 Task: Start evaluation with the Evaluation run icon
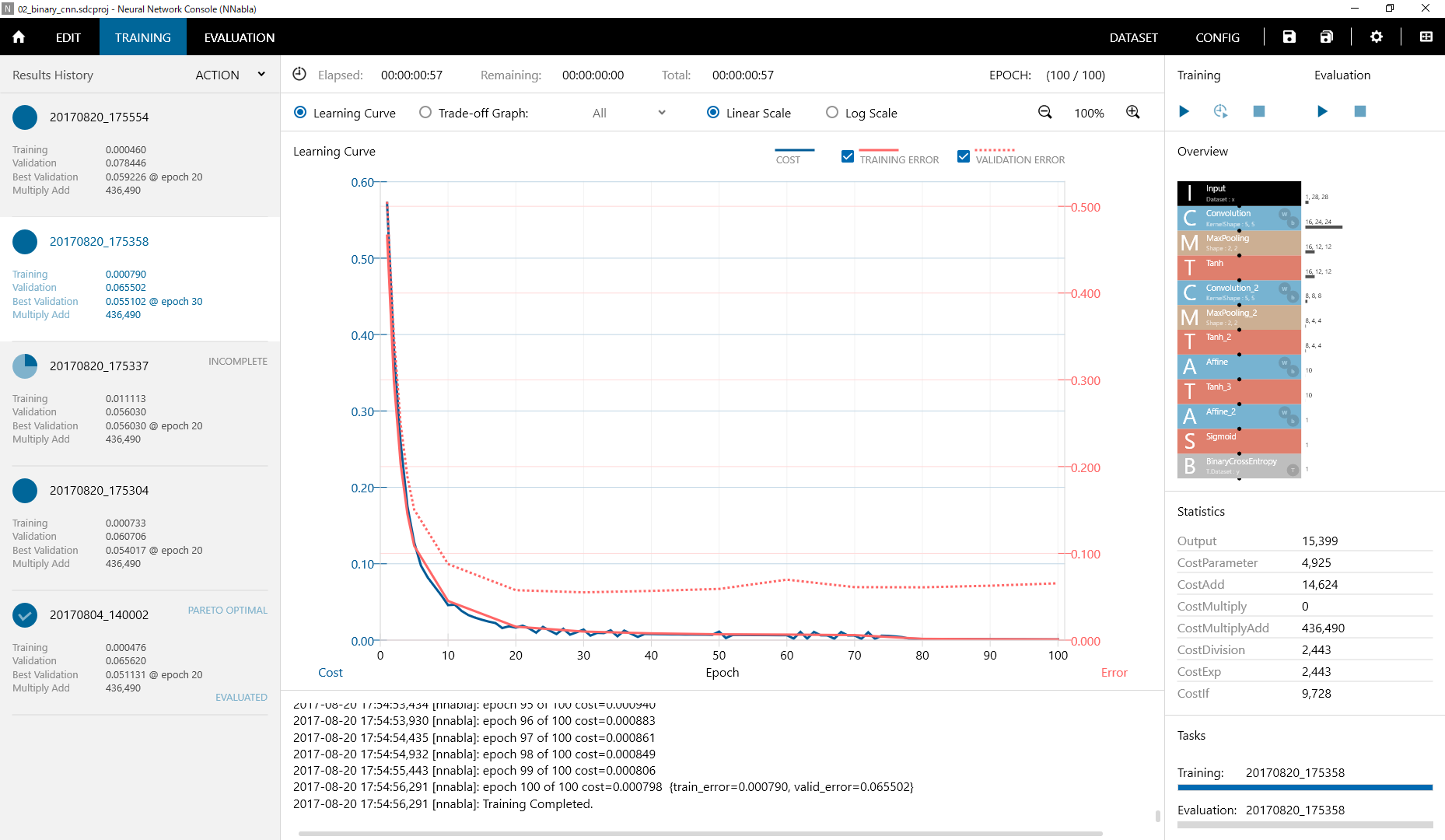(1322, 111)
